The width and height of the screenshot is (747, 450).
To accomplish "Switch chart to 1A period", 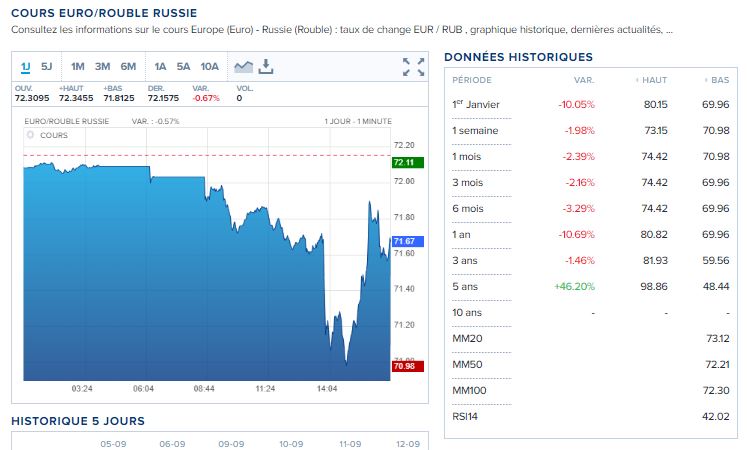I will [x=160, y=67].
